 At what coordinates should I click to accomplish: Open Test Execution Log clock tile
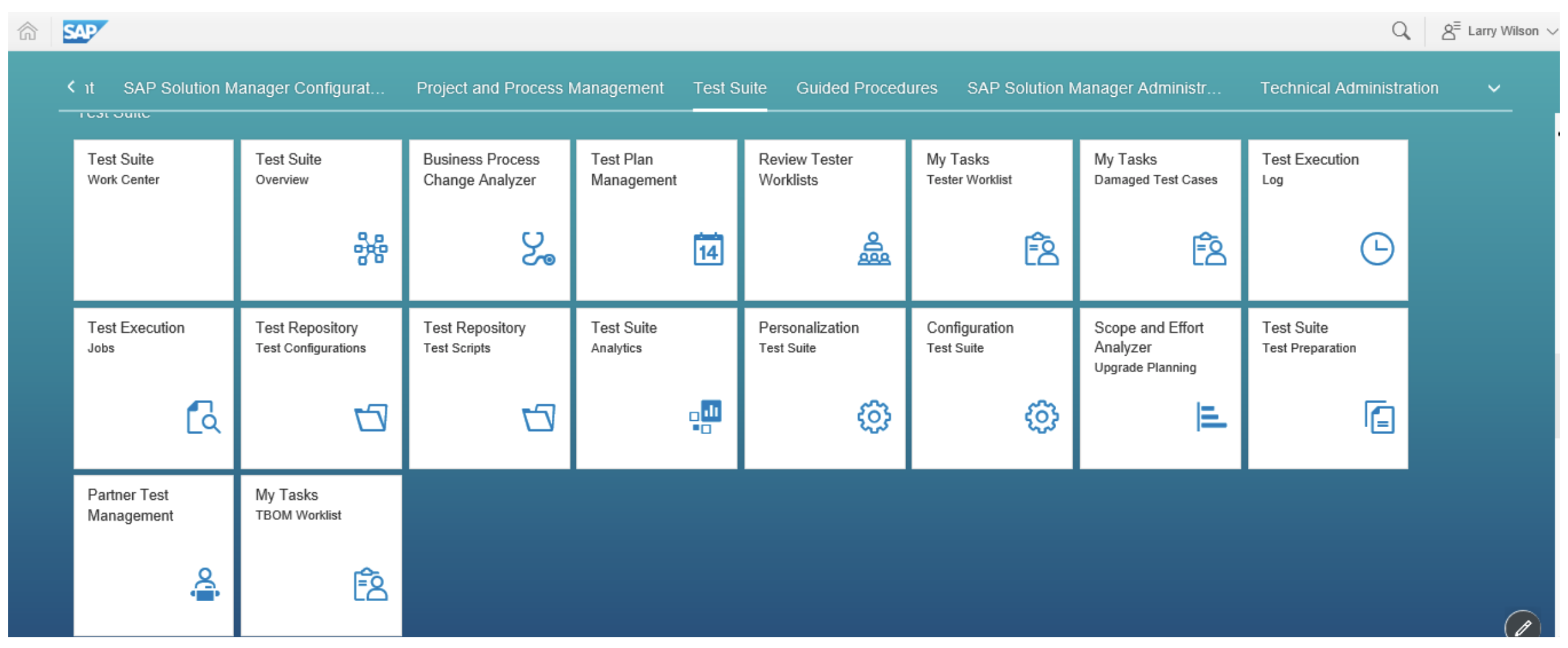click(x=1327, y=220)
